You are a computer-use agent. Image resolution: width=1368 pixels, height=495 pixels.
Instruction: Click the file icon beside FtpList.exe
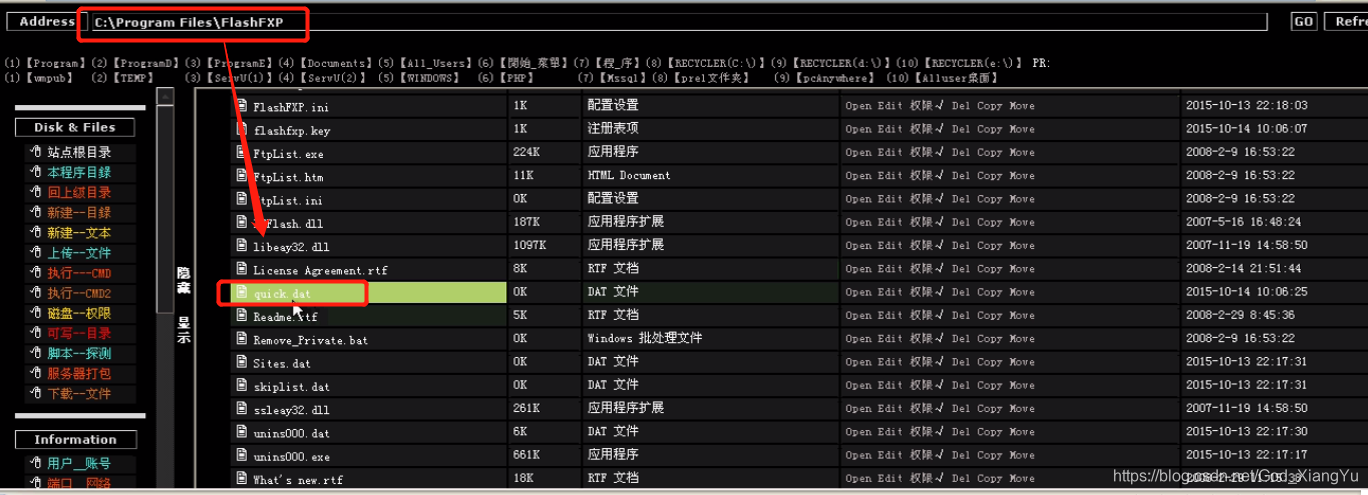[x=241, y=152]
